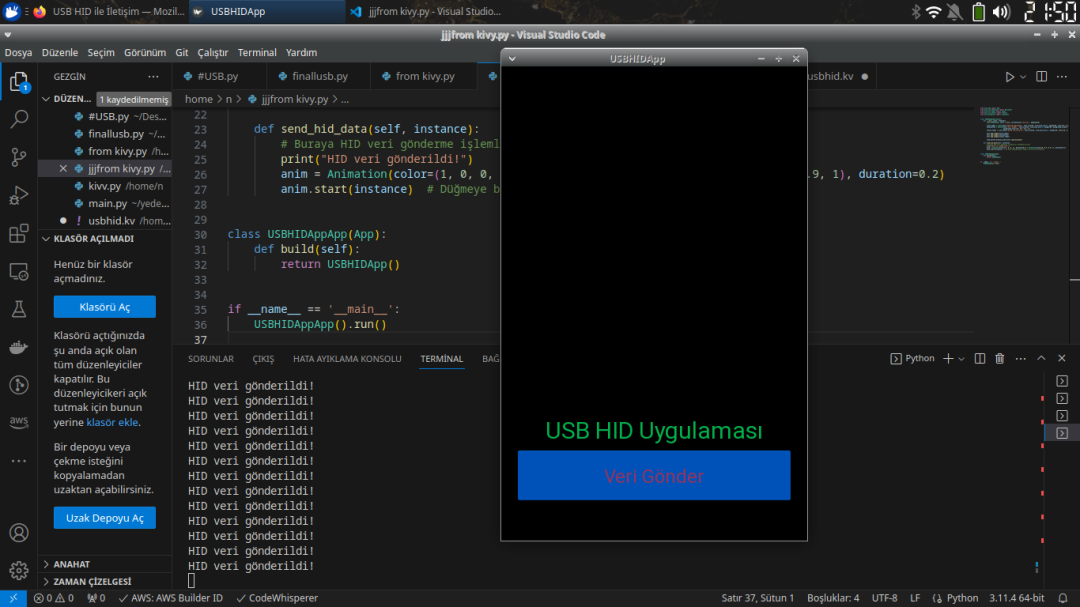
Task: Click the klasör ekle link
Action: (x=112, y=422)
